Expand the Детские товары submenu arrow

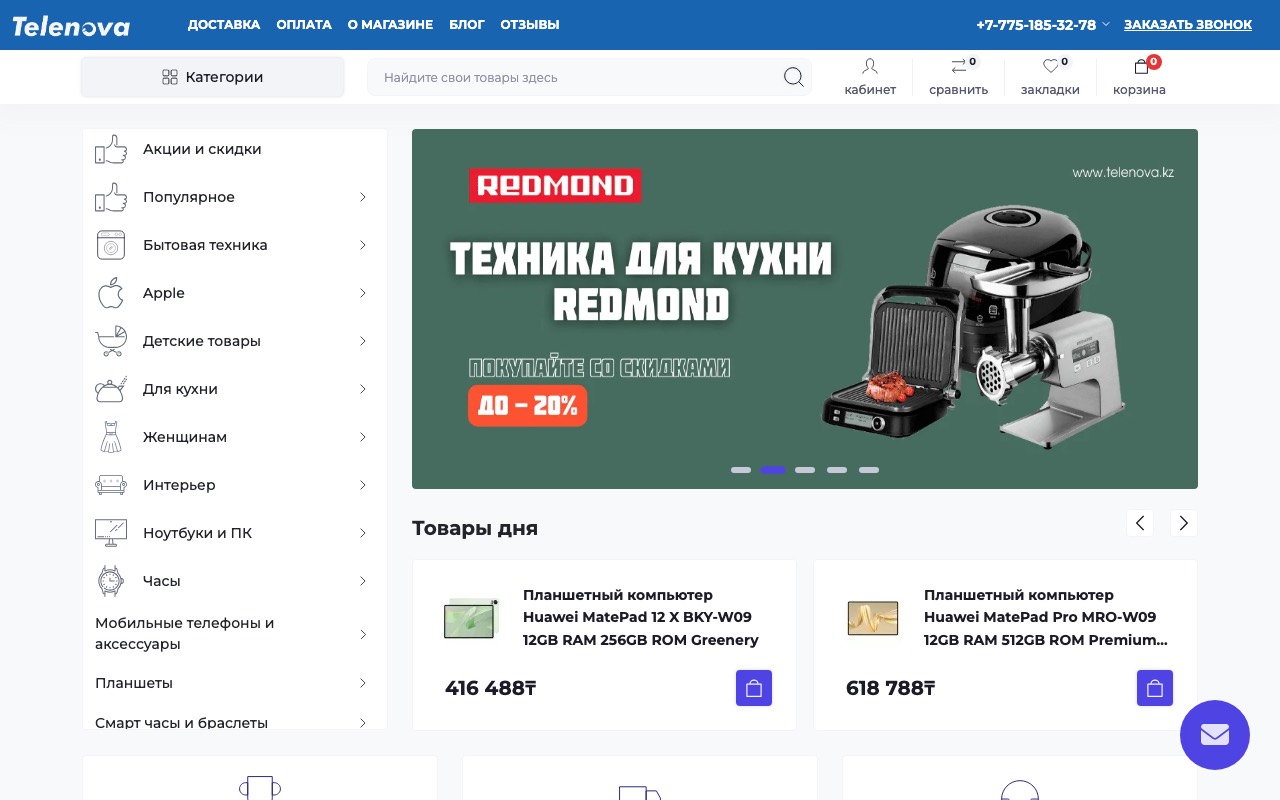click(x=363, y=341)
